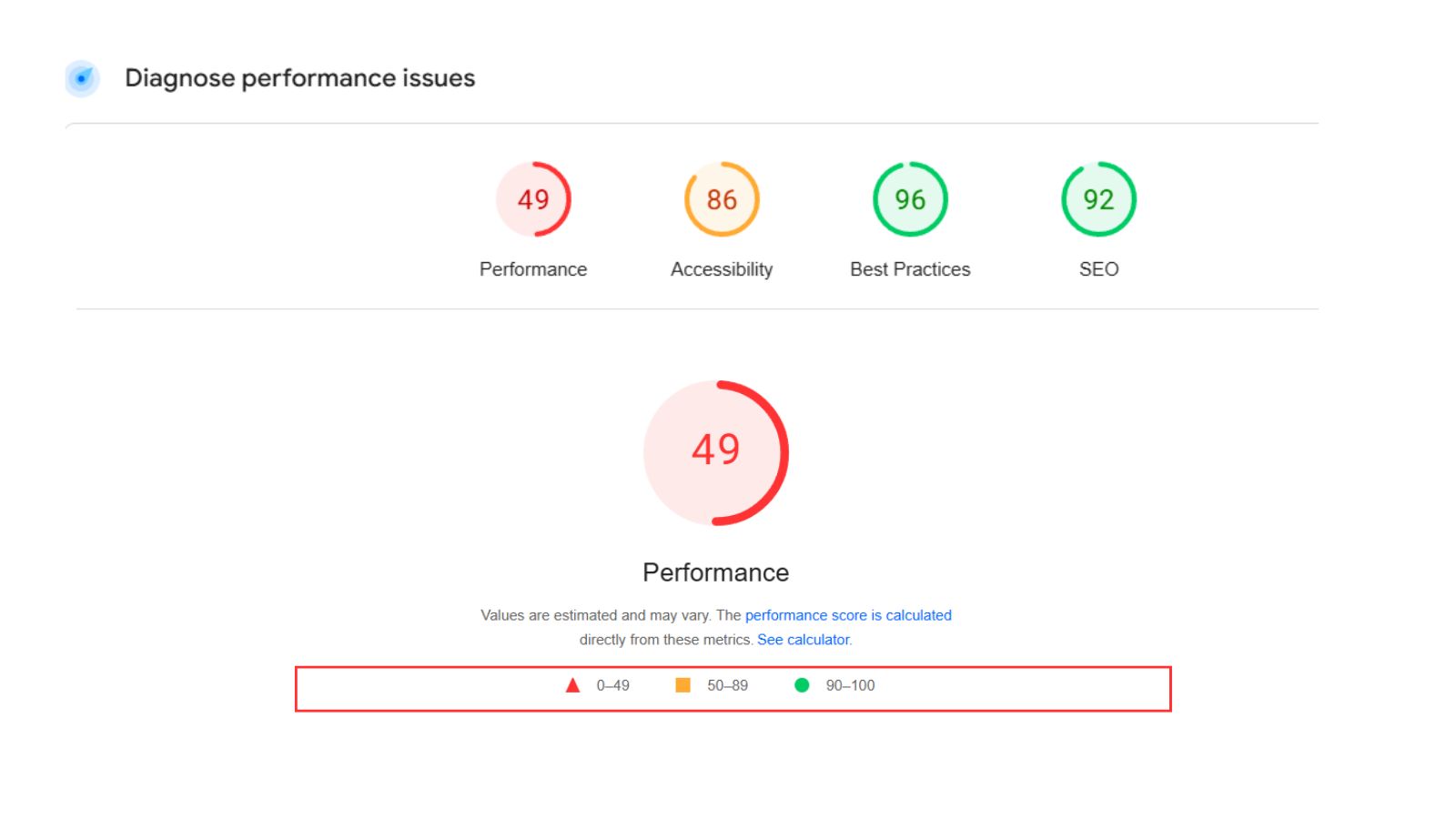Click the "Diagnose performance issues" heading
Screen dimensions: 1456x819
(299, 78)
